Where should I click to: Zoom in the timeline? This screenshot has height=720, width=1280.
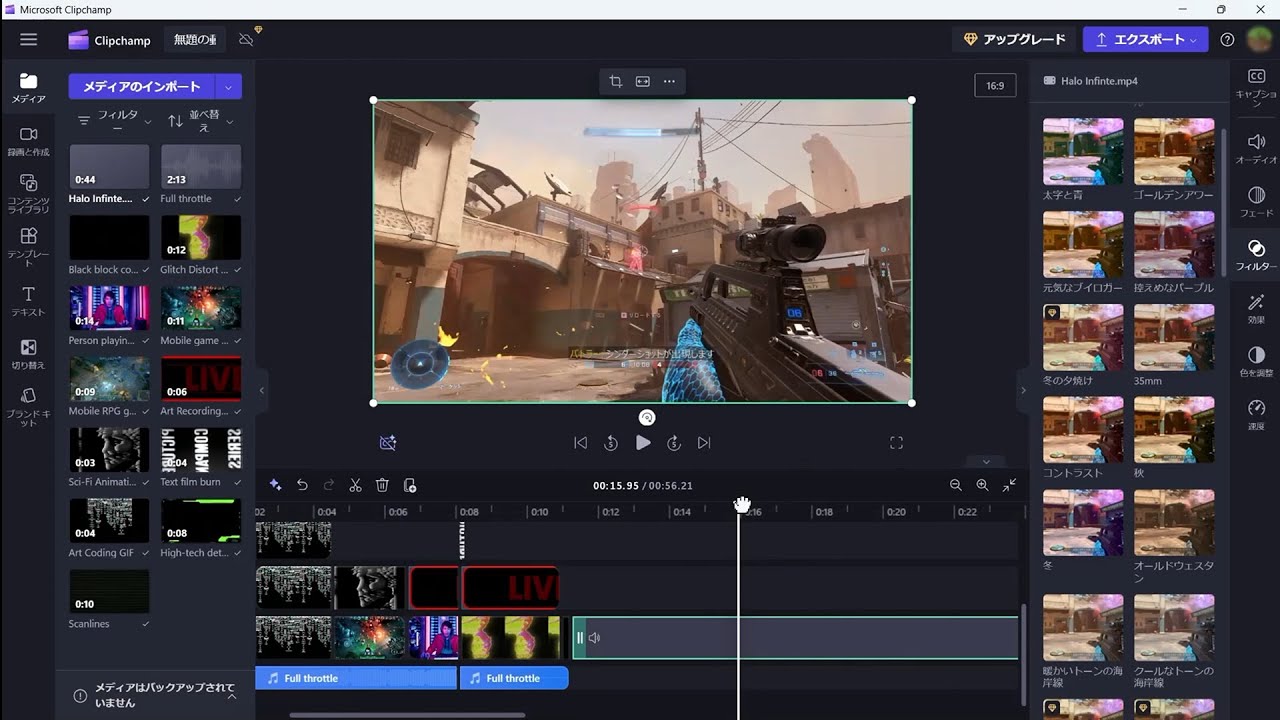pos(982,485)
